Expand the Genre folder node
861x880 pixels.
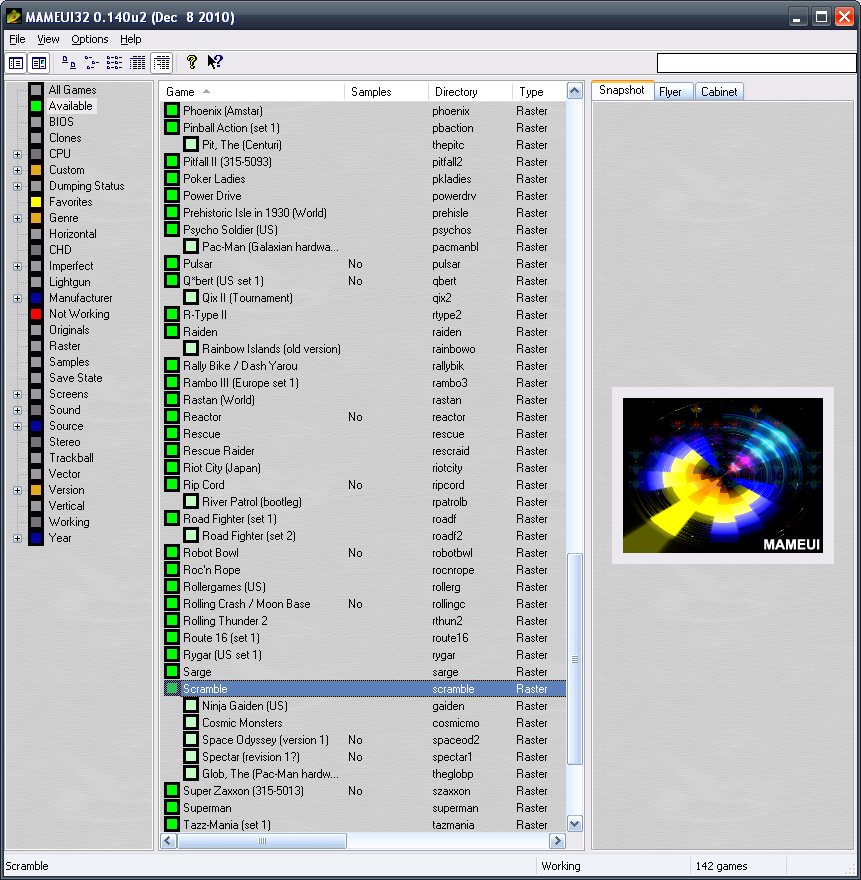(17, 218)
